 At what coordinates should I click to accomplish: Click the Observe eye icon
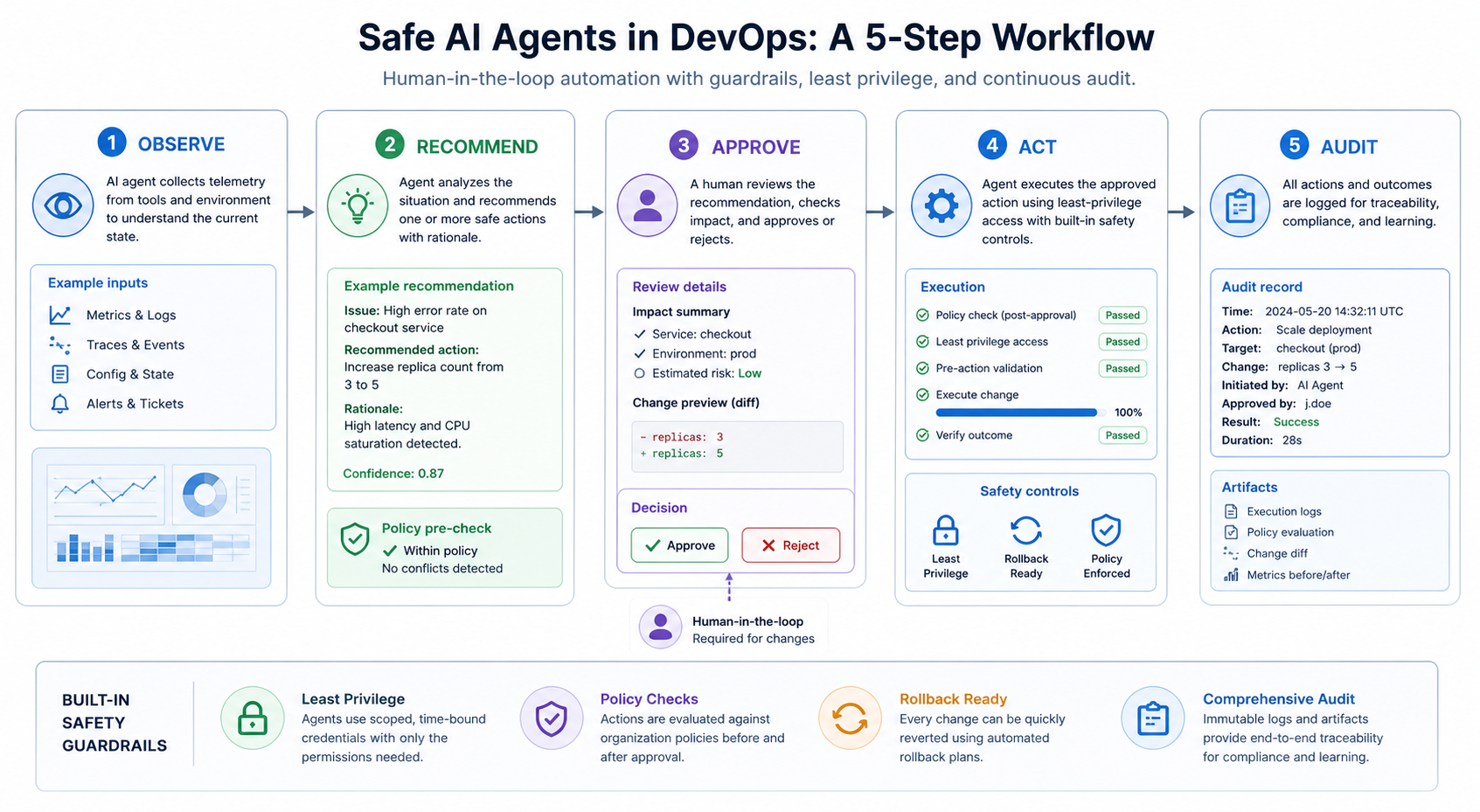point(63,205)
